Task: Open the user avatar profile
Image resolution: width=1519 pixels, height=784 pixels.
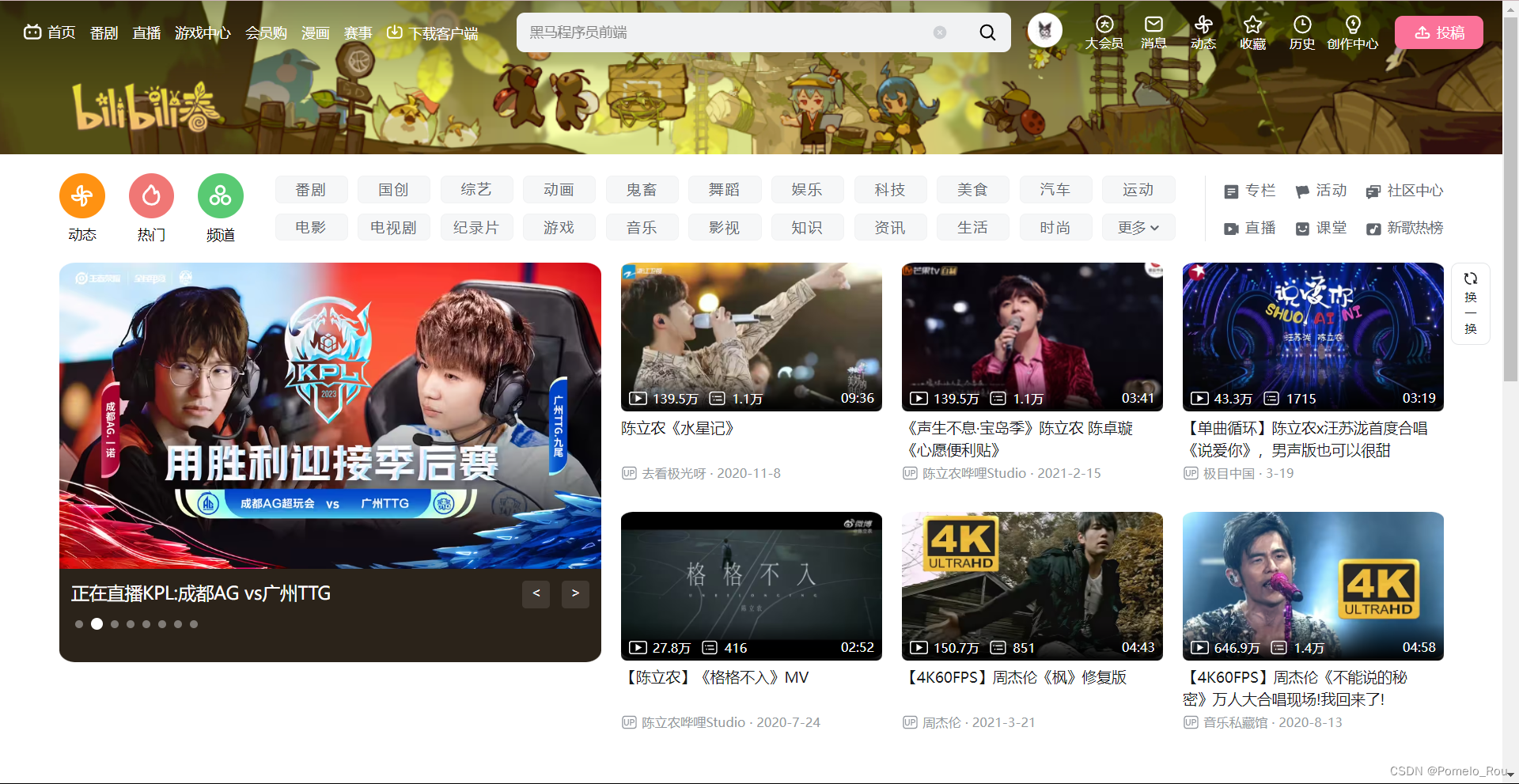Action: (x=1045, y=31)
